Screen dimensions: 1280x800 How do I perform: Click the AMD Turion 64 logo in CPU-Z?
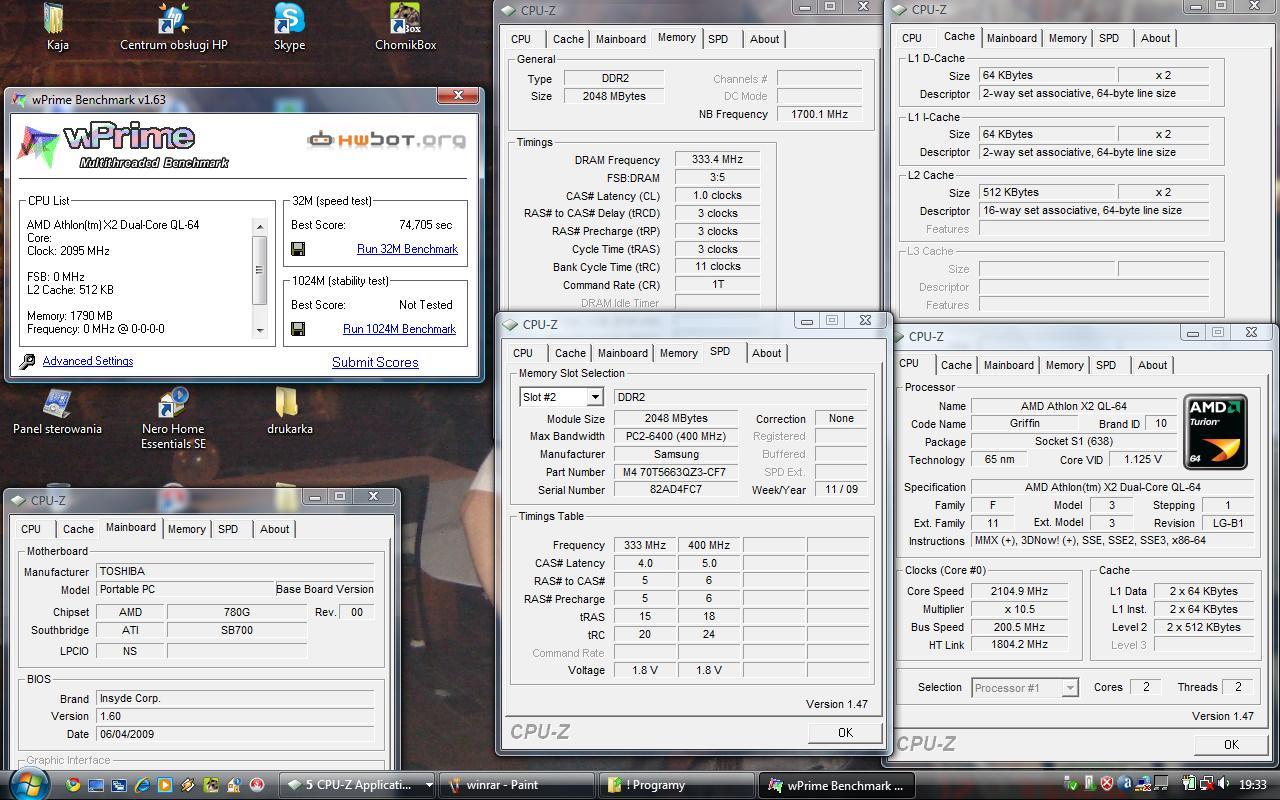(1215, 431)
